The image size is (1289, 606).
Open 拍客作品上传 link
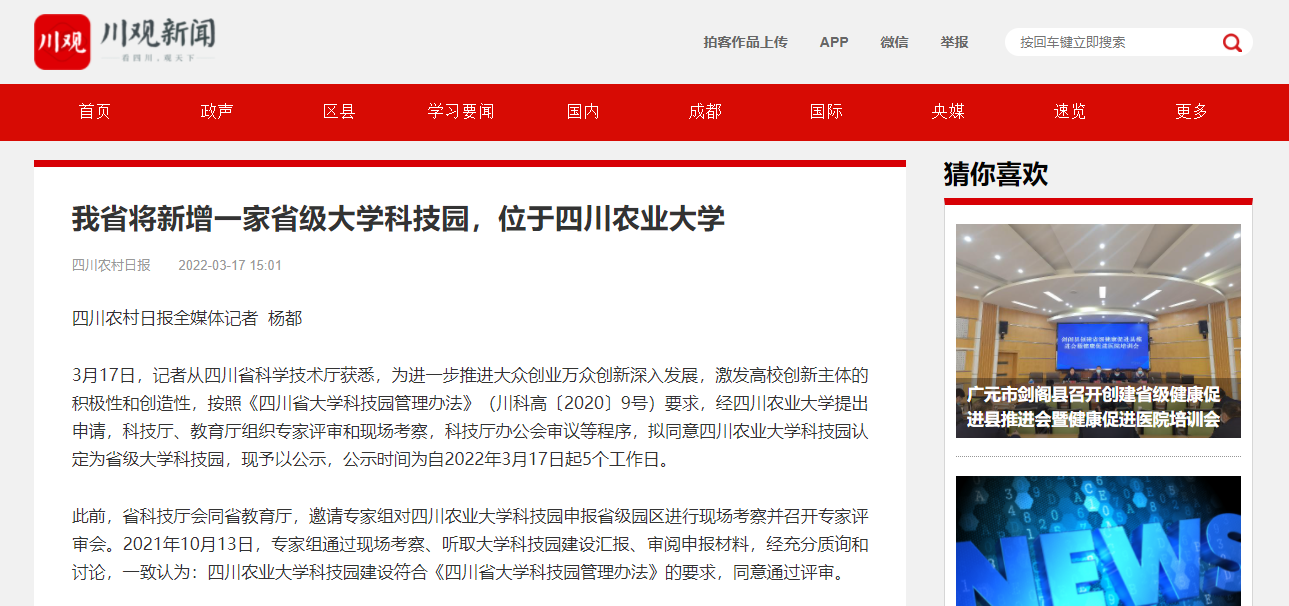[x=745, y=42]
